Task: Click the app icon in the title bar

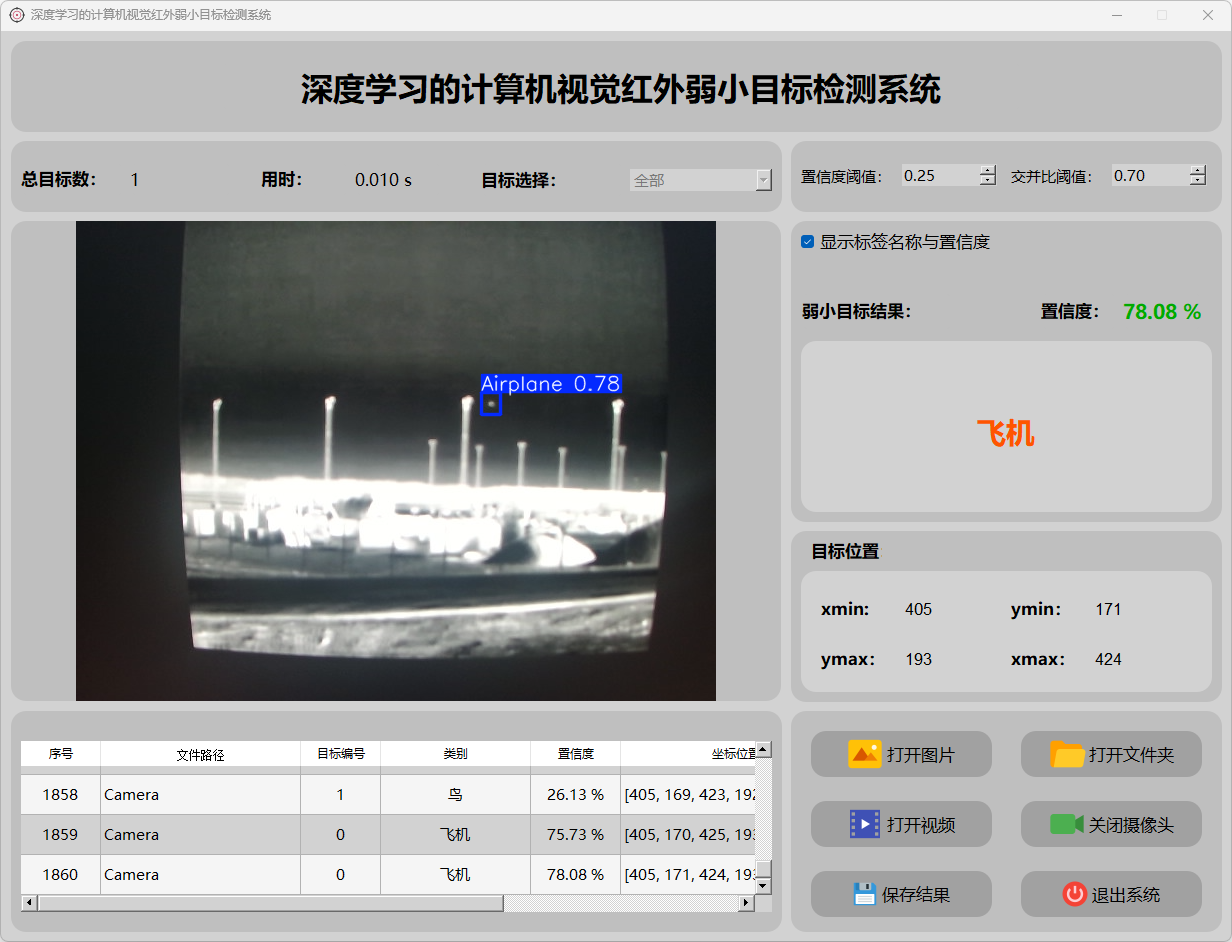Action: [x=16, y=15]
